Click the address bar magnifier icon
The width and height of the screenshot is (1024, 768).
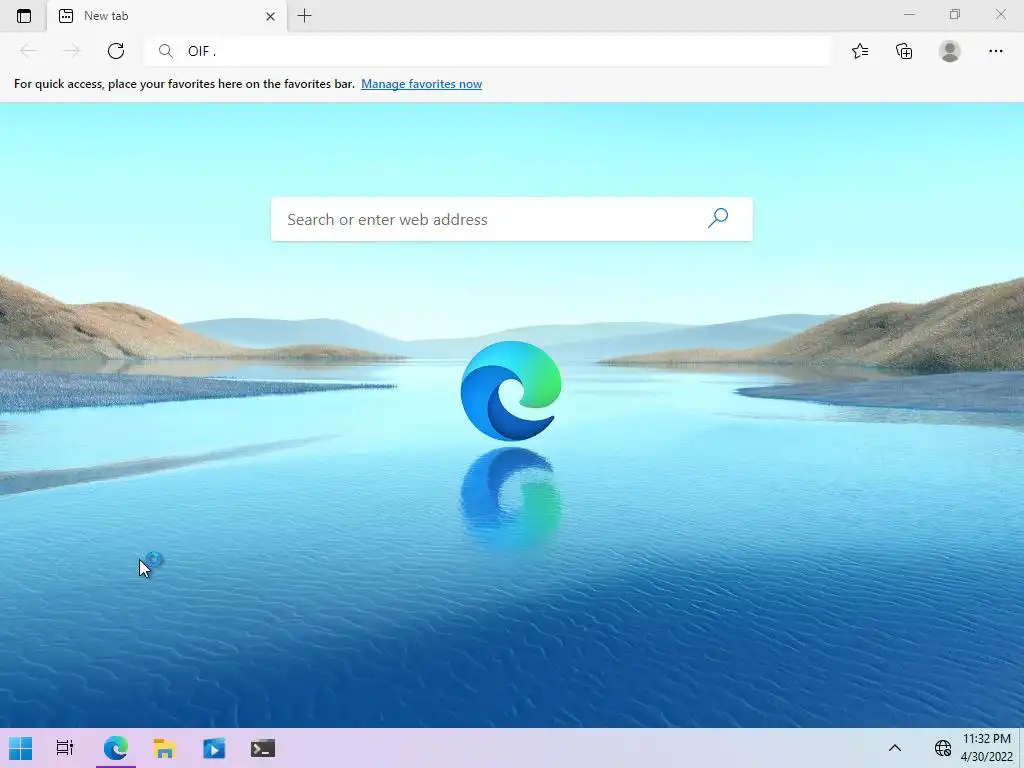(166, 51)
